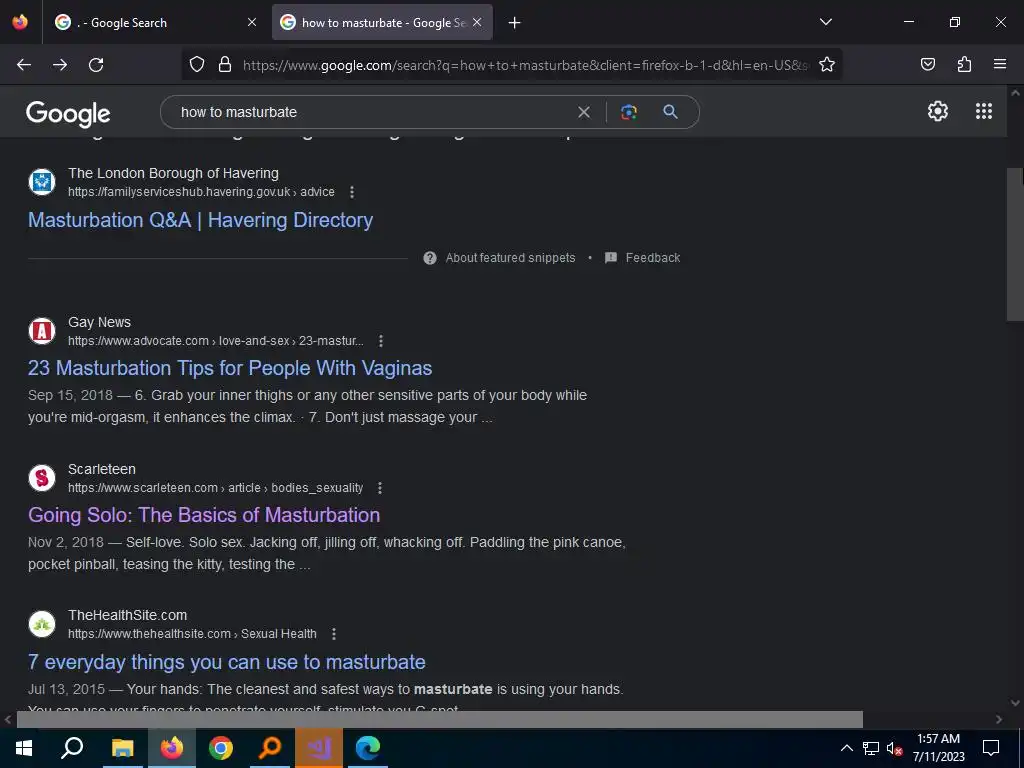1024x768 pixels.
Task: Open Windows taskbar search
Action: point(72,748)
